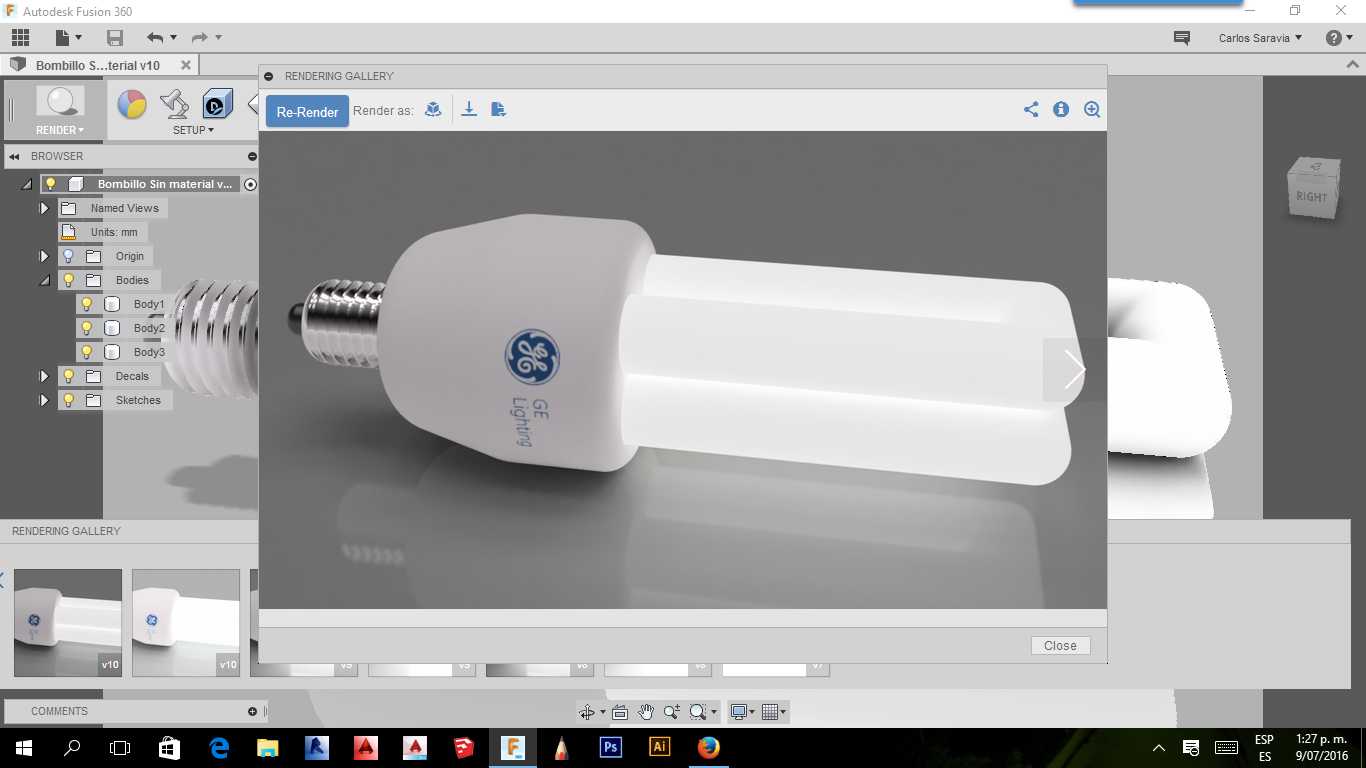The height and width of the screenshot is (768, 1366).
Task: Redo with the grayed forward arrow
Action: [199, 38]
